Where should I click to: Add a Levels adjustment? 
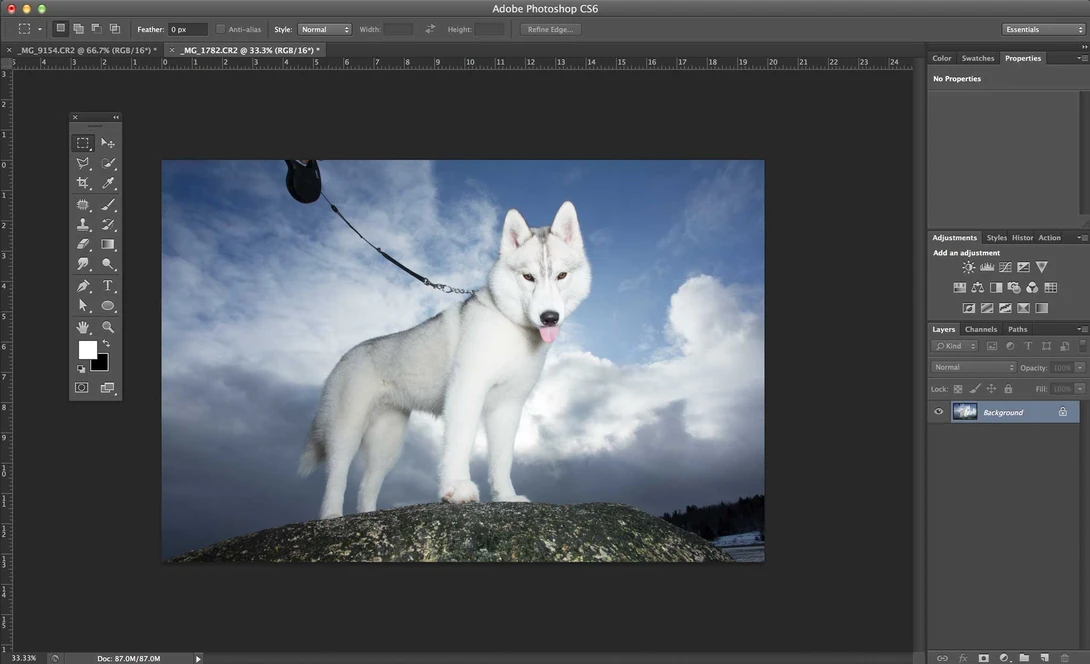[986, 267]
